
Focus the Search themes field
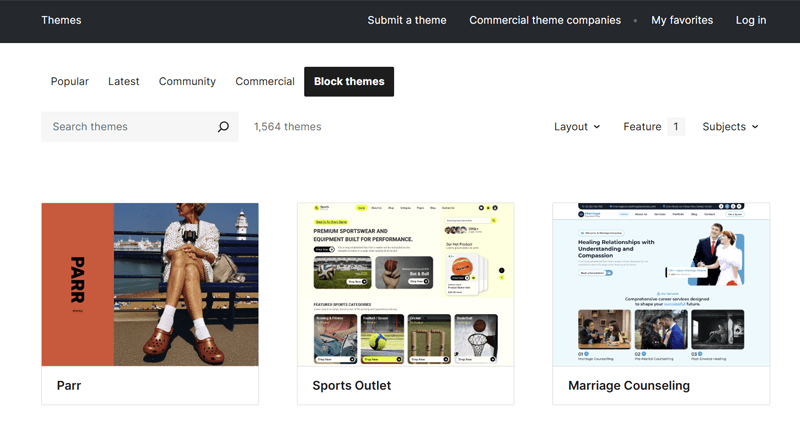coord(140,127)
